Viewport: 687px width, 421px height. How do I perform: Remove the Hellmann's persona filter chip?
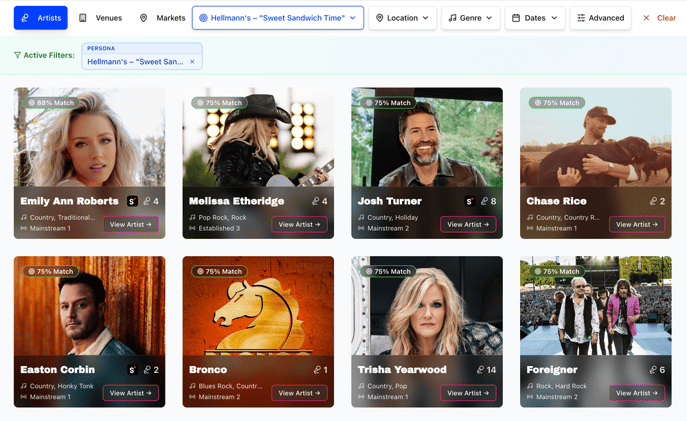click(192, 62)
